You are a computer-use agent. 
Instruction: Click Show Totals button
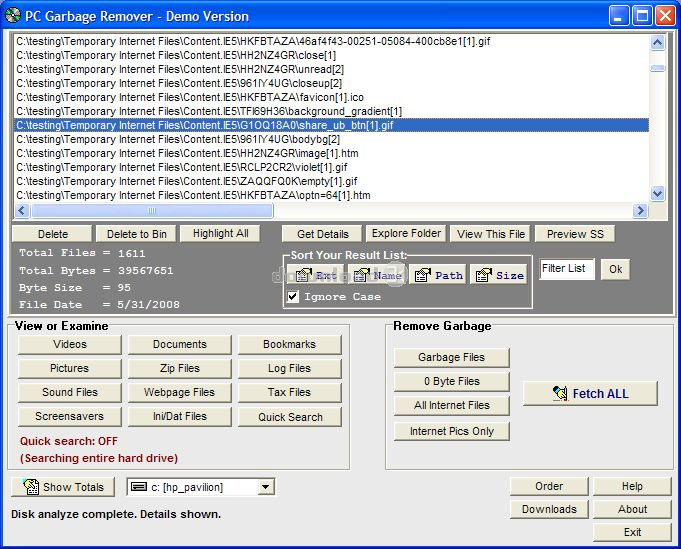[63, 487]
